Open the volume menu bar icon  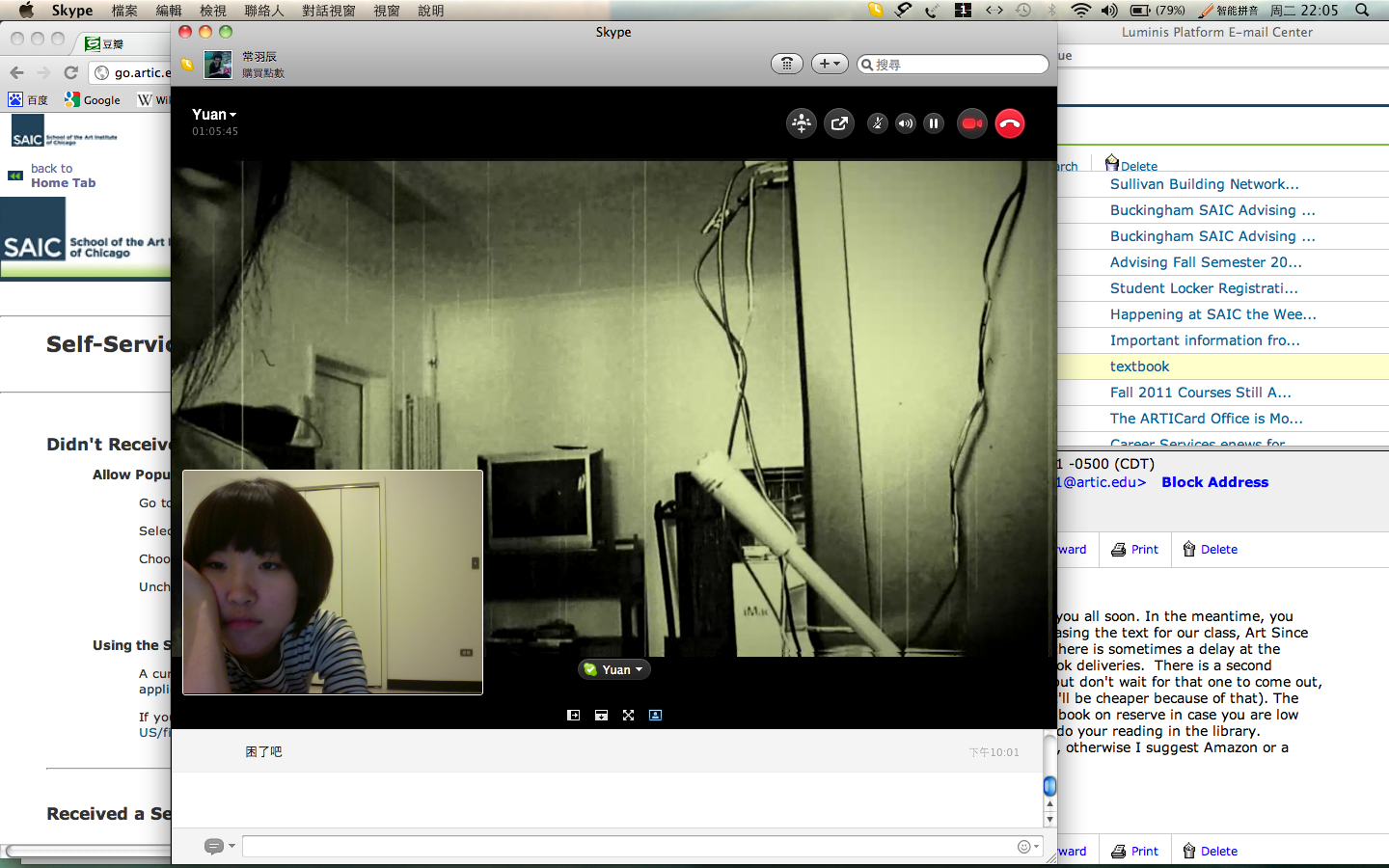tap(1109, 11)
